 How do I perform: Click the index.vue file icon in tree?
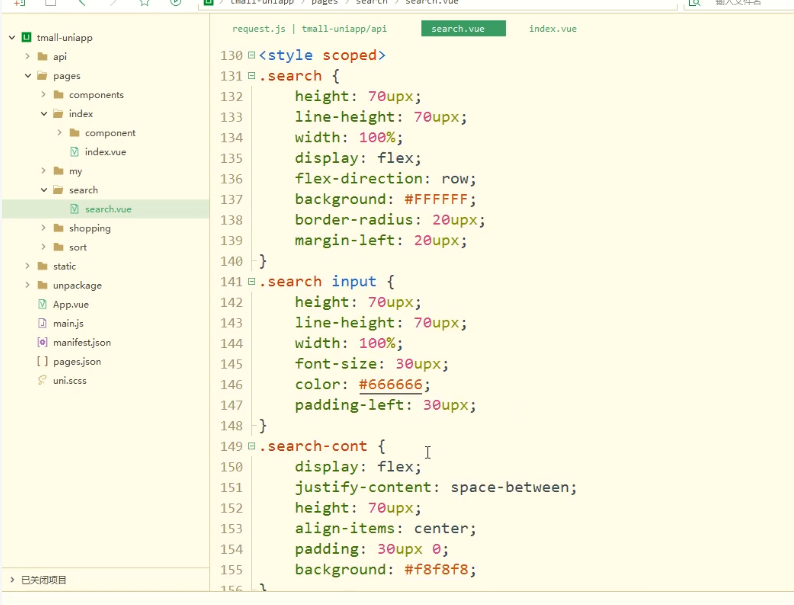[x=74, y=152]
